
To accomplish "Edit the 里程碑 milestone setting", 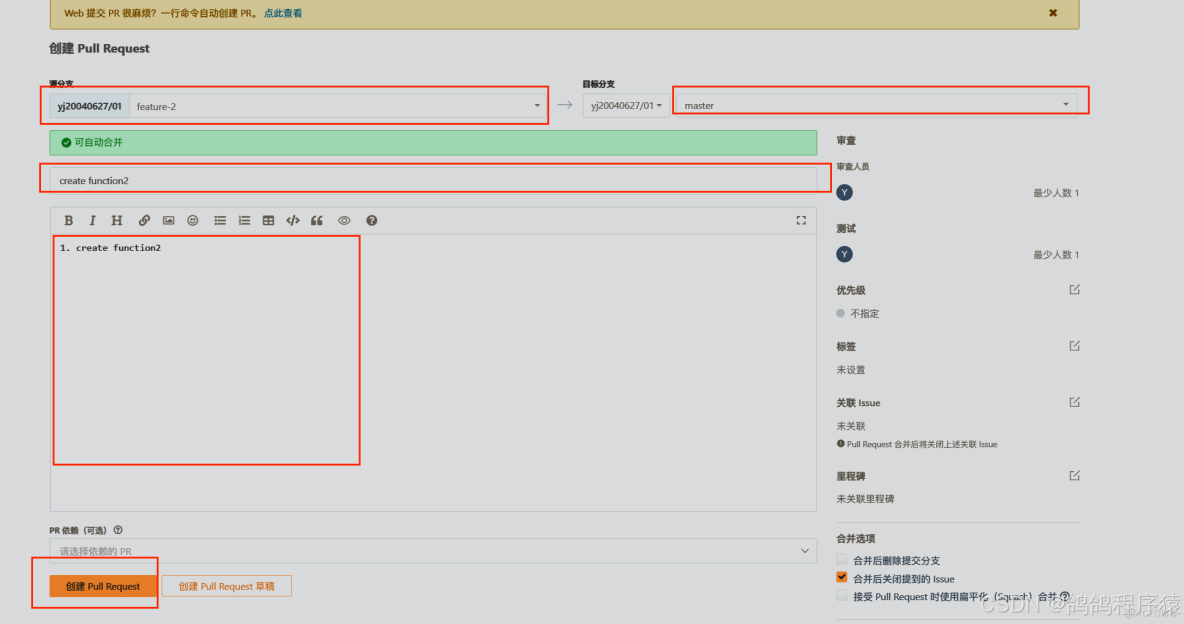I will 1075,475.
